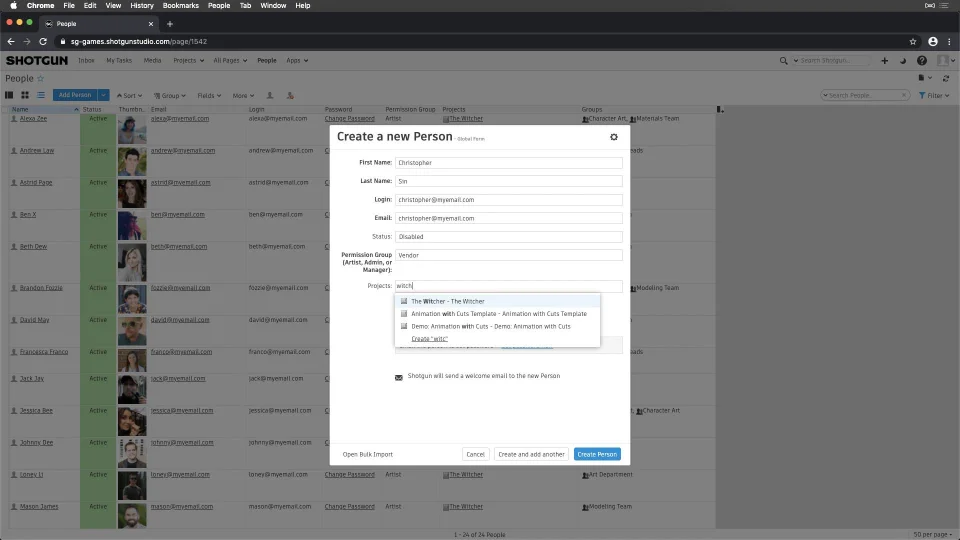Screen dimensions: 960x540
Task: Open the My Tasks navigation item
Action: pyautogui.click(x=119, y=61)
